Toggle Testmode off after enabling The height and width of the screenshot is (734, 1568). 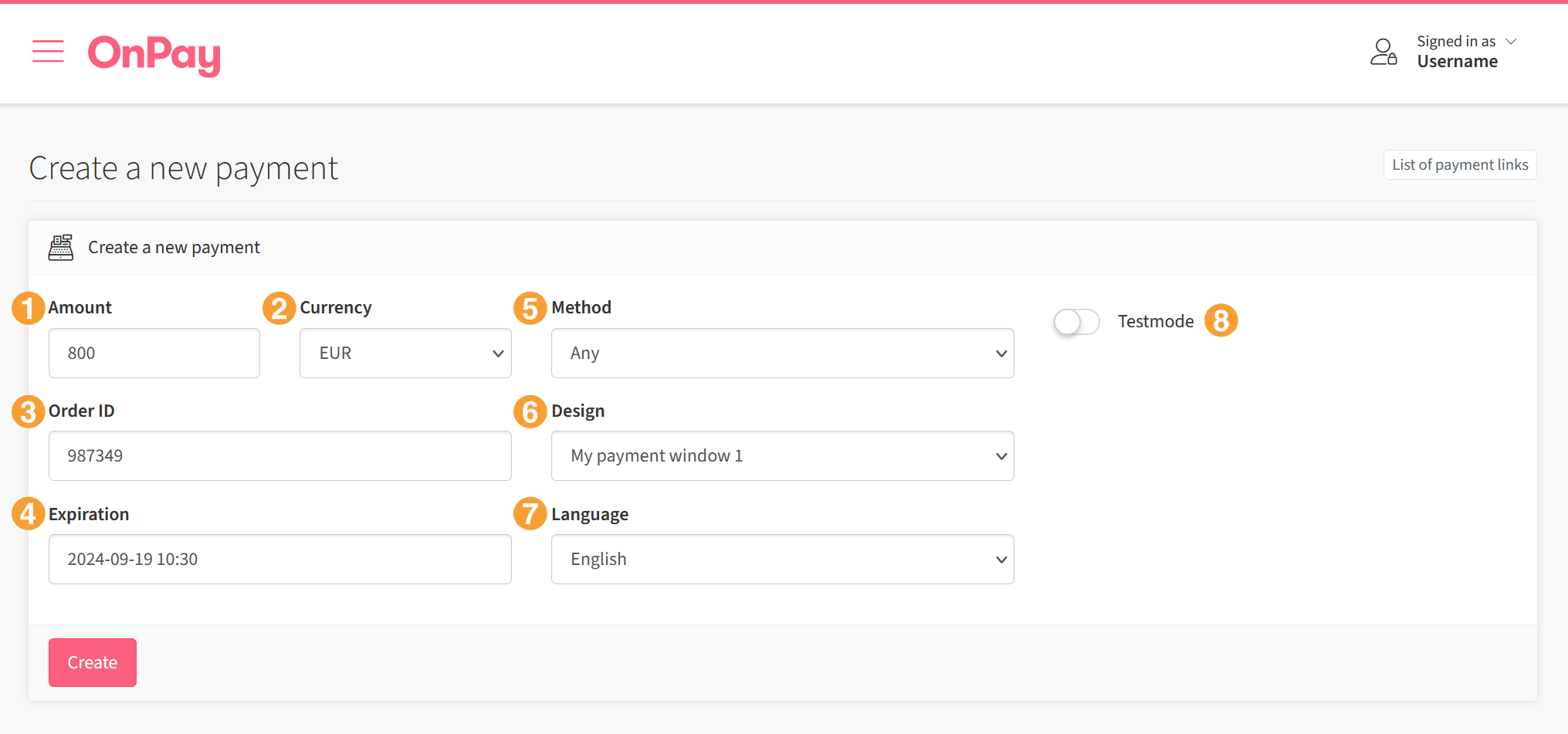coord(1076,322)
